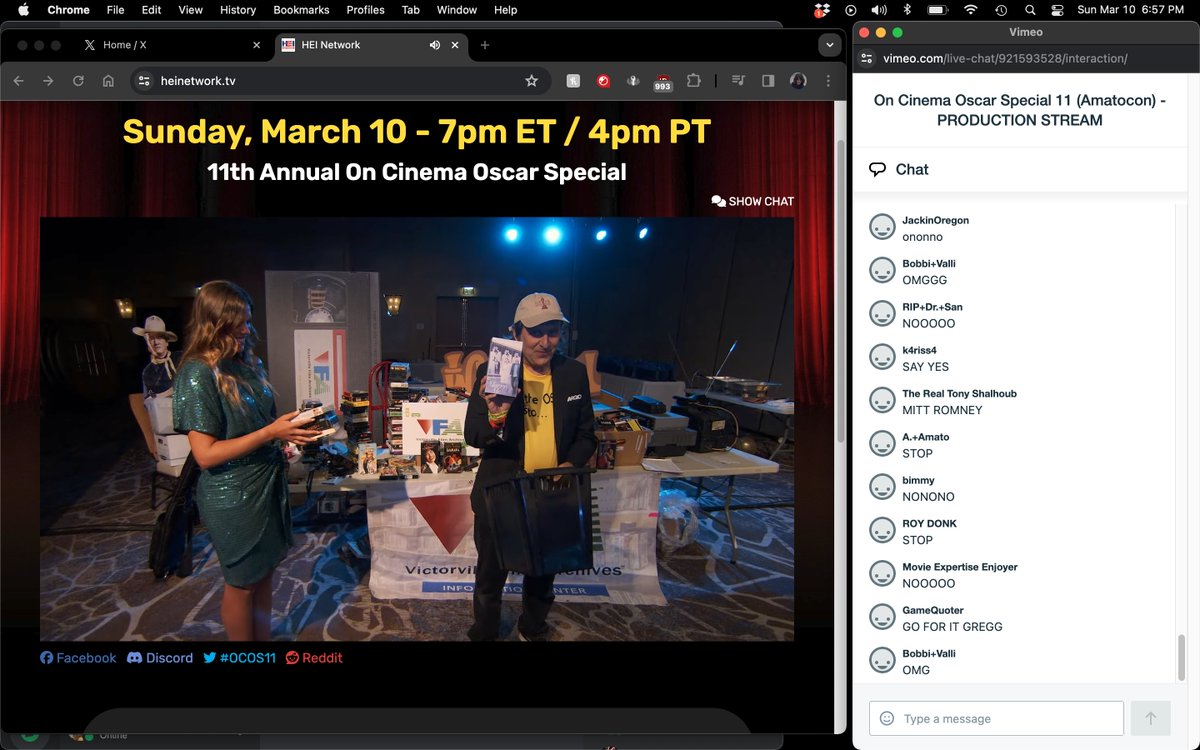Click the send message arrow button

1150,718
